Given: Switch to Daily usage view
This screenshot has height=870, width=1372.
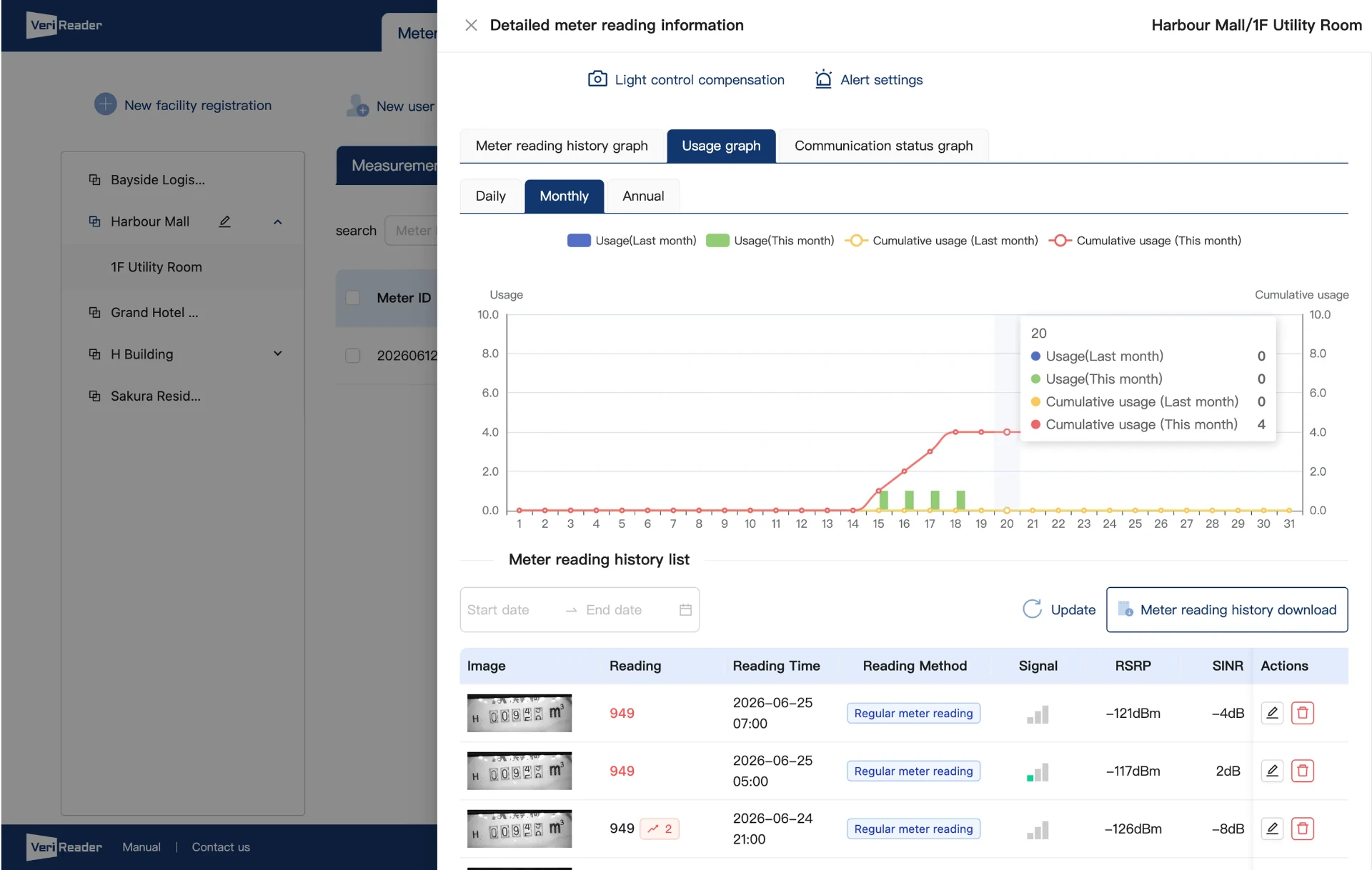Looking at the screenshot, I should click(490, 196).
